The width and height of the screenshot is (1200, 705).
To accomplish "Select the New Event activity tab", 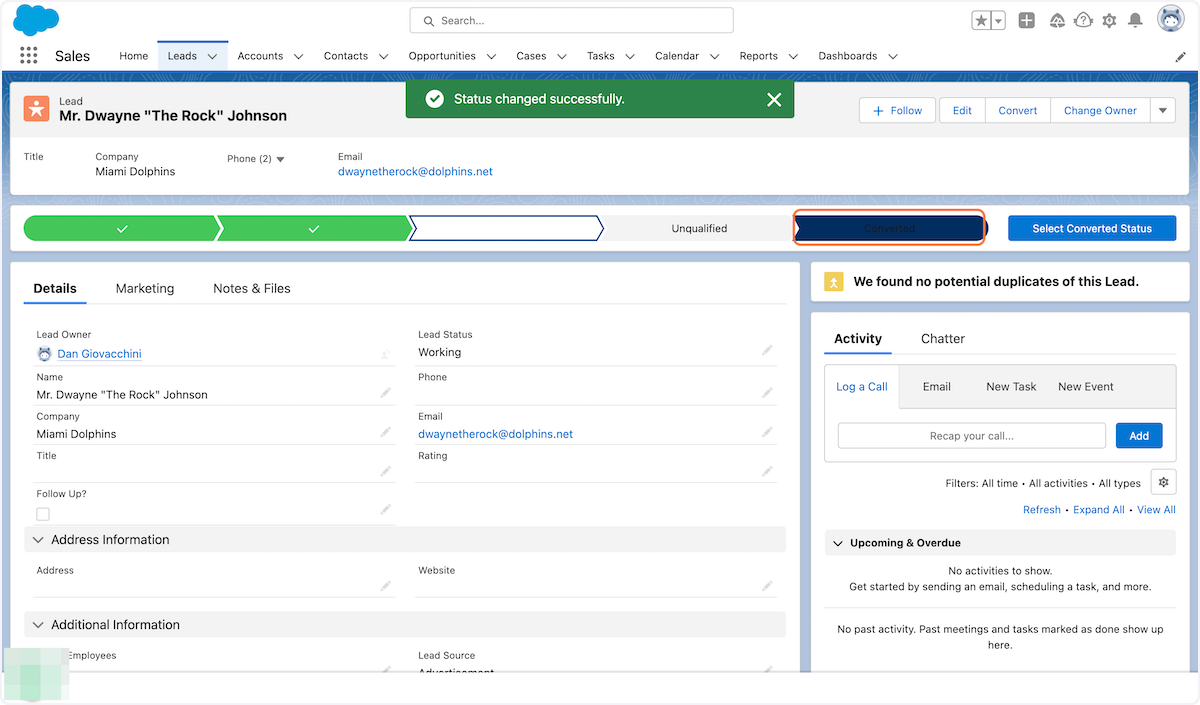I will (1086, 387).
